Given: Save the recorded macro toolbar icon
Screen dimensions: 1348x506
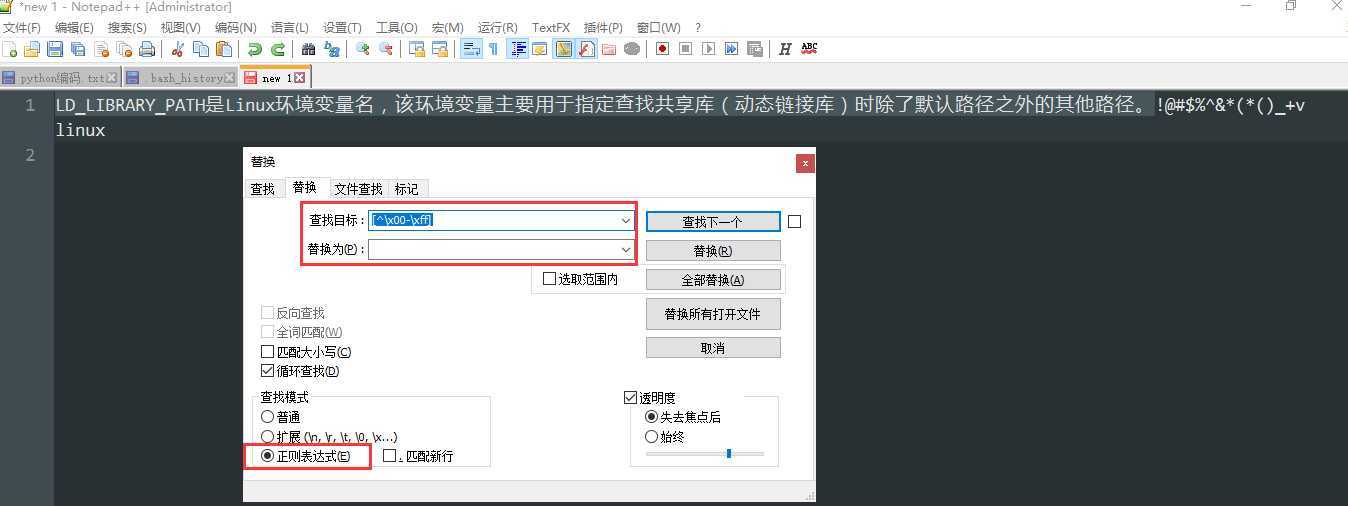Looking at the screenshot, I should 755,48.
